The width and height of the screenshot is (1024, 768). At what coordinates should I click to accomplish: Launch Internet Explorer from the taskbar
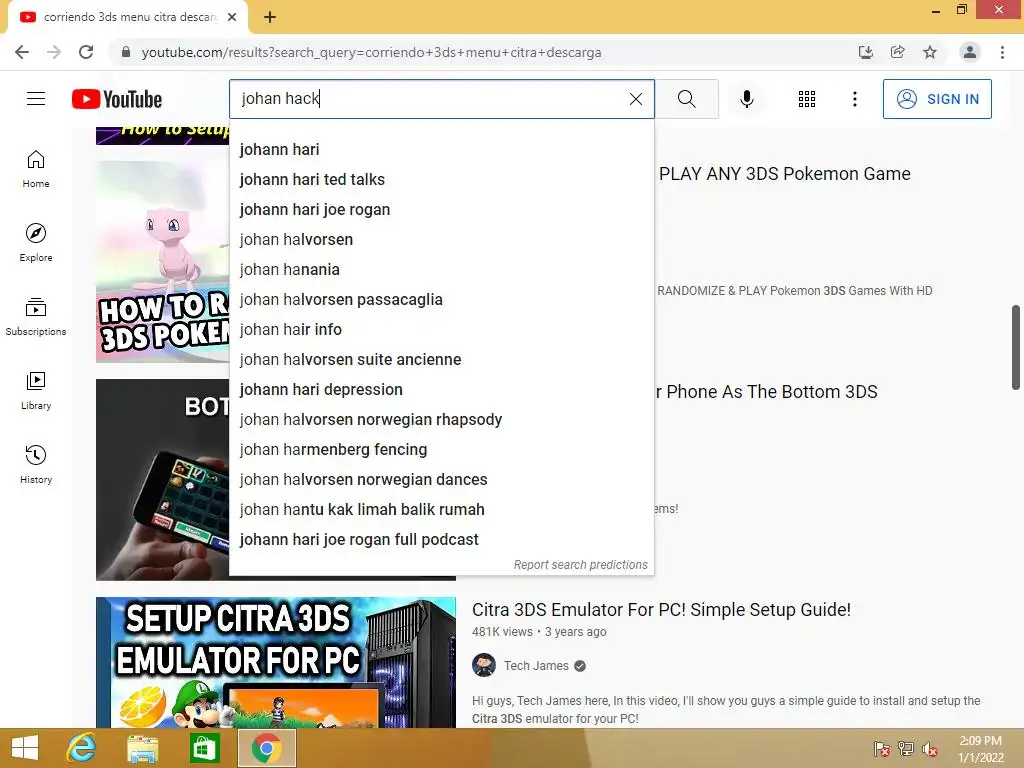click(81, 748)
